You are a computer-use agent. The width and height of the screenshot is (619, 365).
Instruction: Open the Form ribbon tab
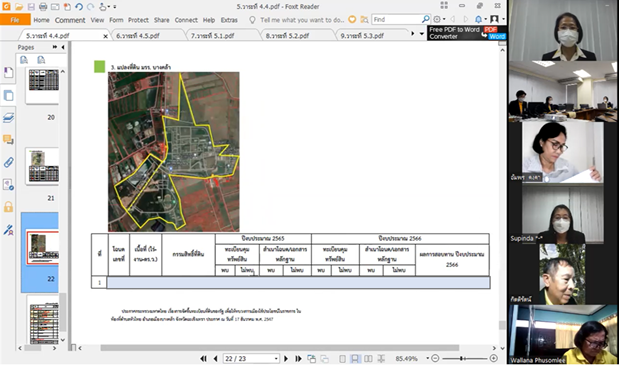[x=116, y=20]
